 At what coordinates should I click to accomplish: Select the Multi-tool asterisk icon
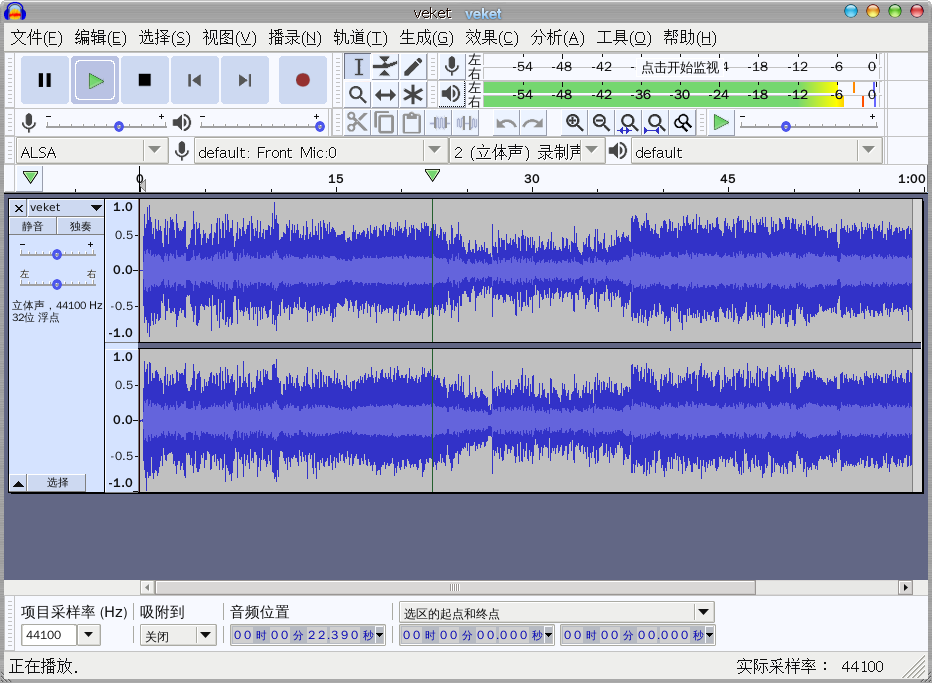413,94
